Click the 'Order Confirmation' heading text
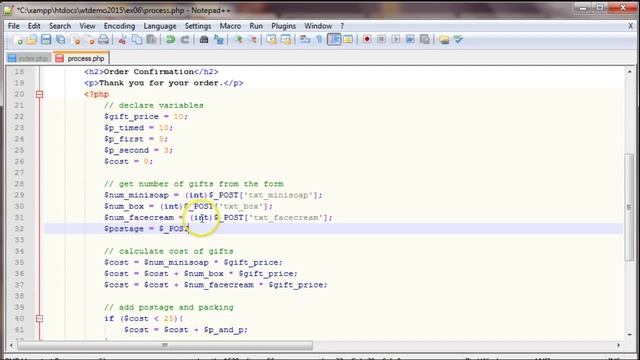Viewport: 640px width, 360px height. click(x=149, y=72)
